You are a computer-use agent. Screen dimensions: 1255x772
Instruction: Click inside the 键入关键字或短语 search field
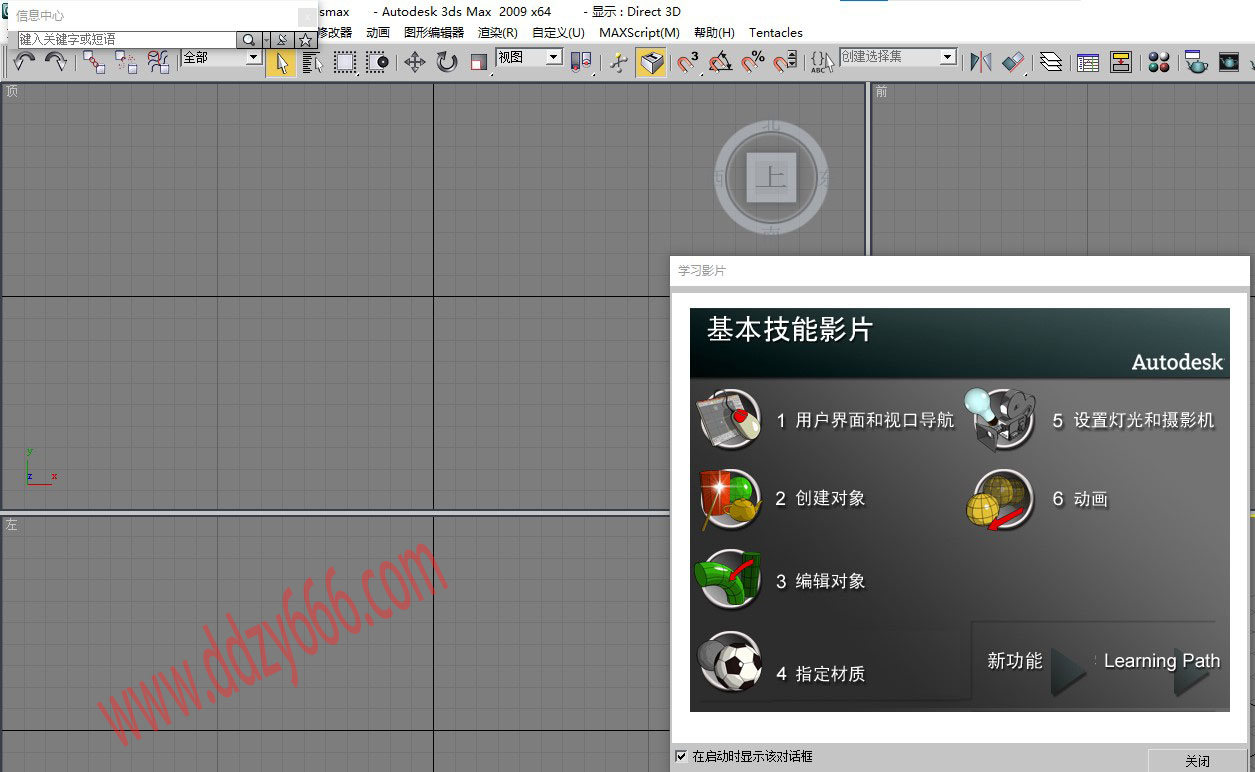(x=126, y=40)
